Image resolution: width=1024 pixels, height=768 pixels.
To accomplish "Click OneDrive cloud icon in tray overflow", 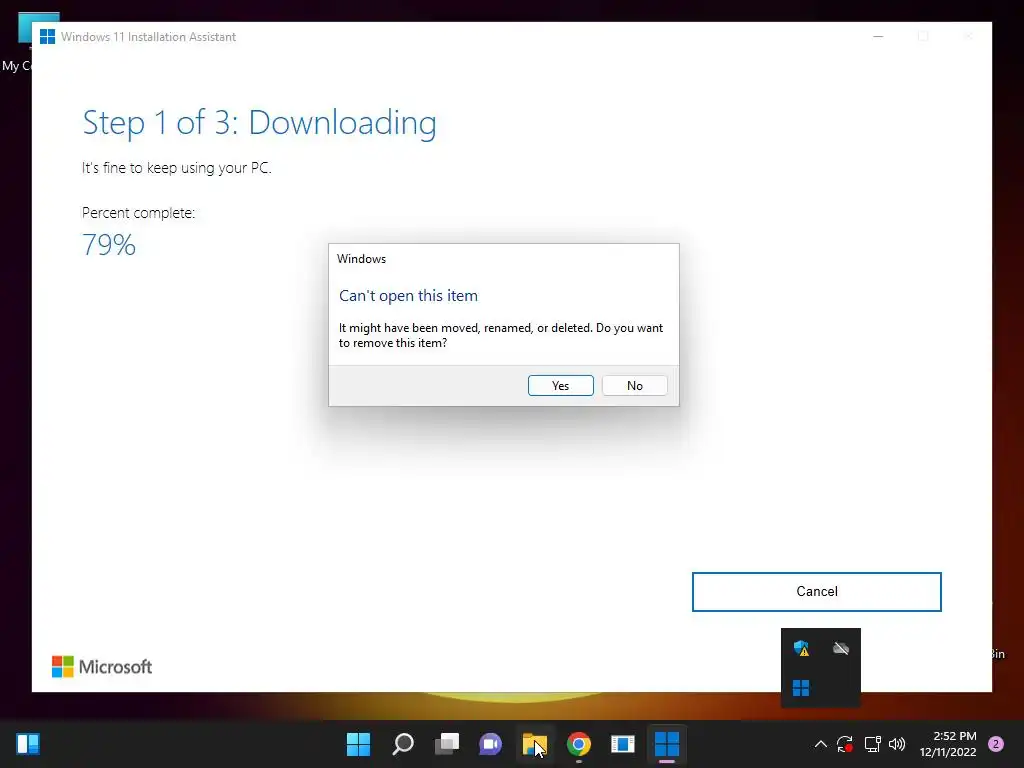I will pos(841,648).
